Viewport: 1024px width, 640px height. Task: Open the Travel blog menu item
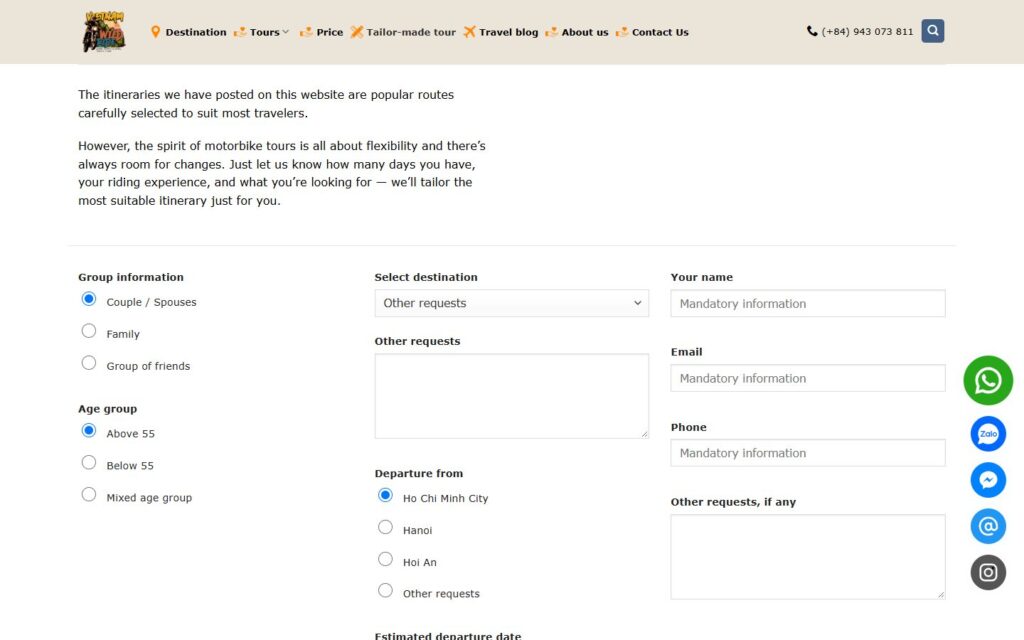(501, 32)
